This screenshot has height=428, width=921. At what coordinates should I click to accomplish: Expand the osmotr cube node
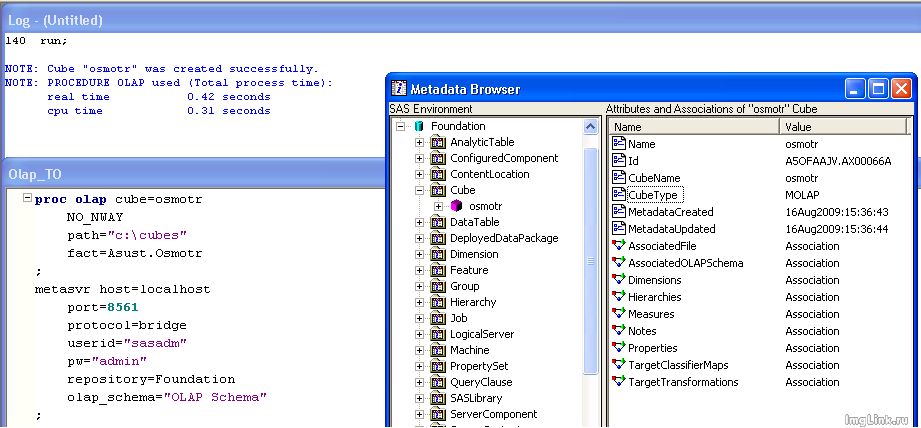pyautogui.click(x=438, y=206)
